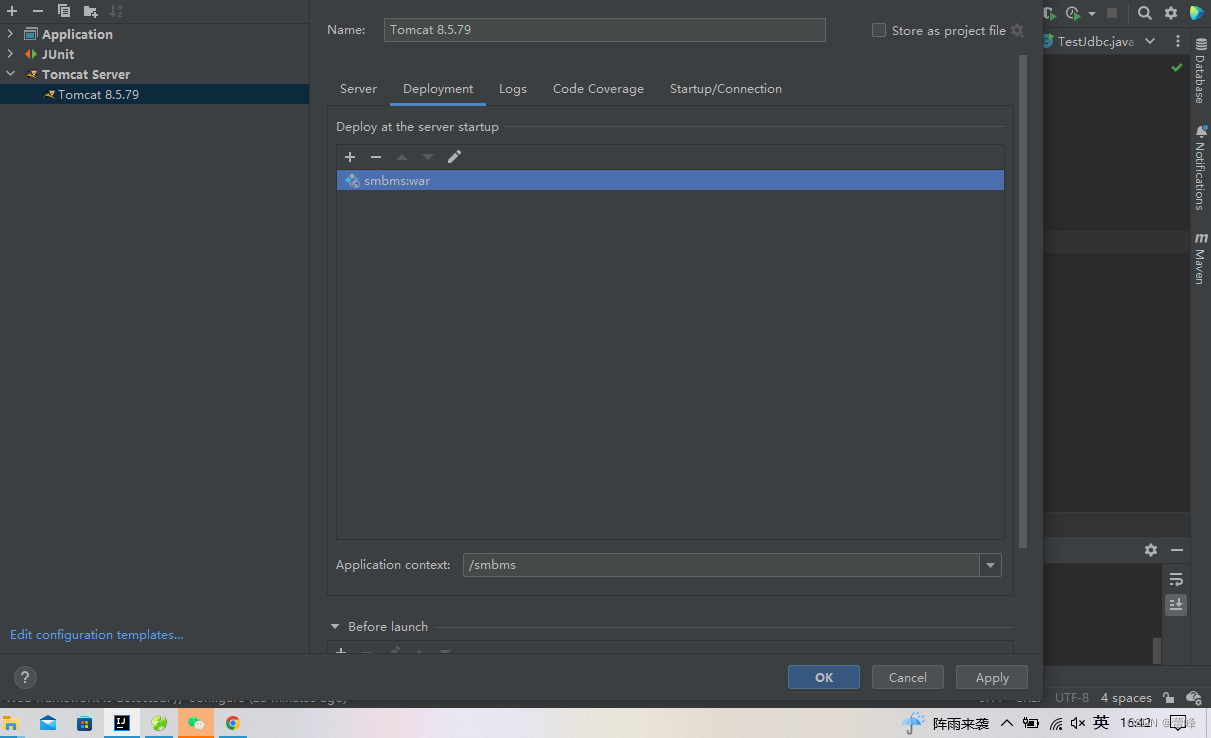Click gear next to Store as project file
This screenshot has width=1211, height=738.
click(x=1017, y=30)
